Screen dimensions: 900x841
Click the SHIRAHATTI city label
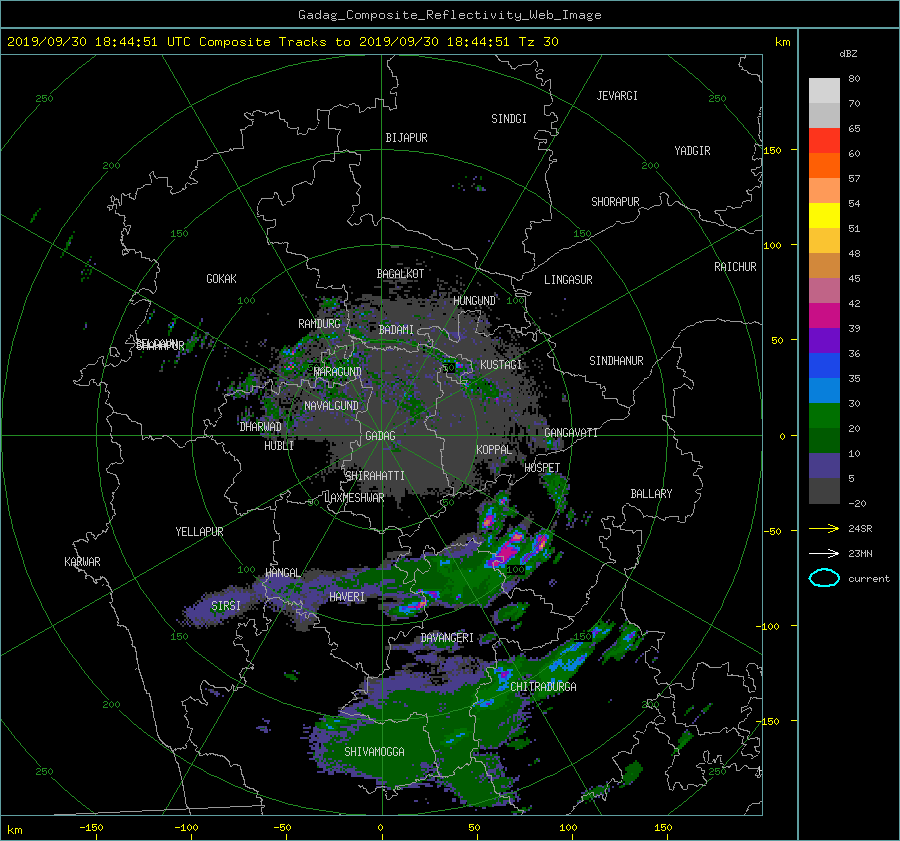tap(375, 476)
